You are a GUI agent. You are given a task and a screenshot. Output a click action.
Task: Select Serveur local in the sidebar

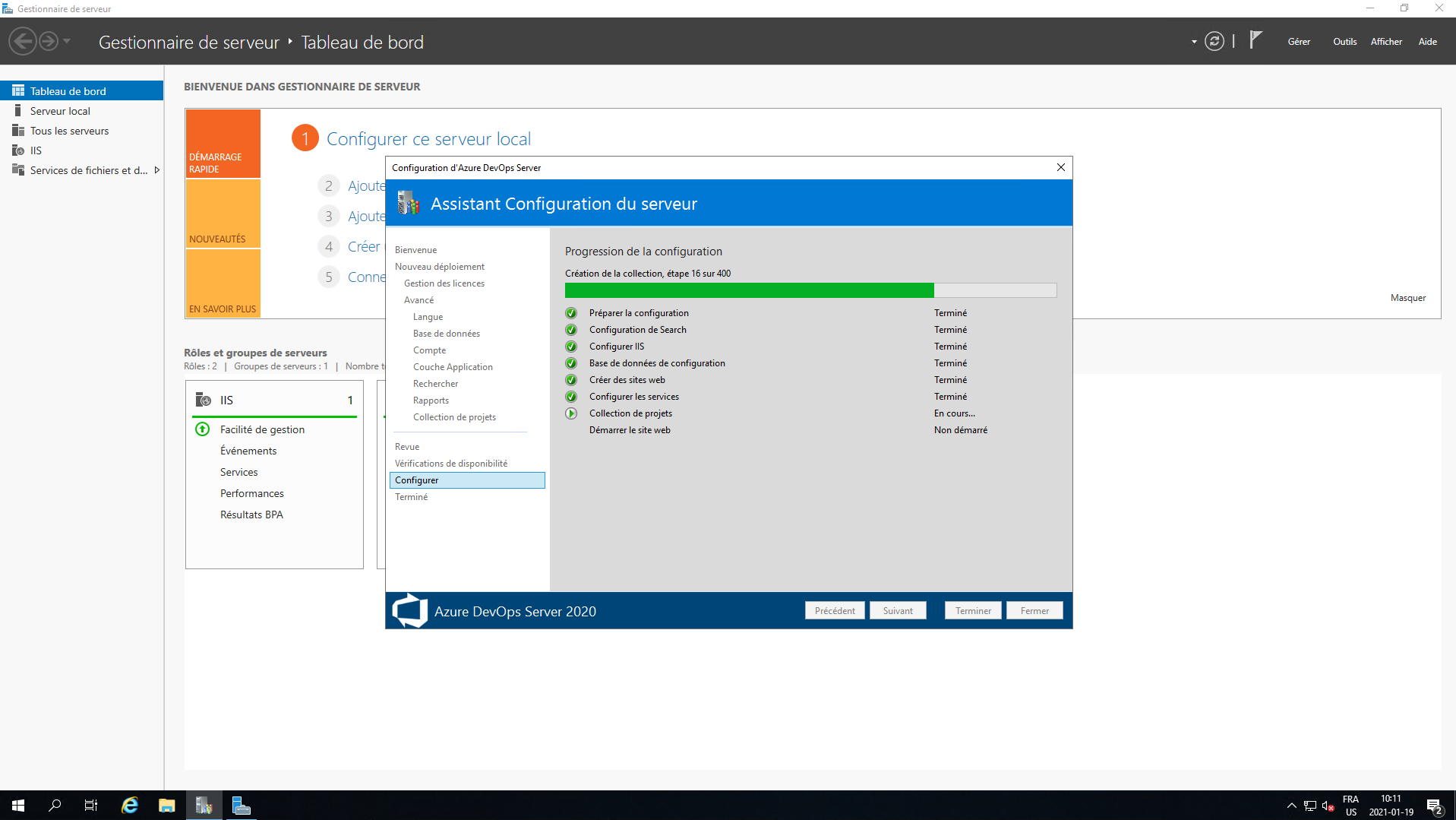[60, 111]
